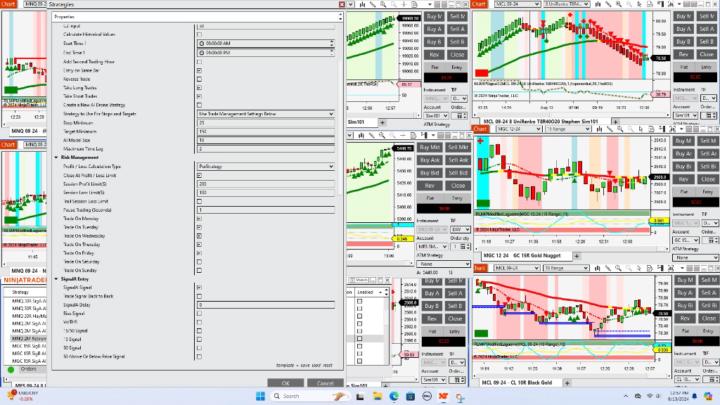Viewport: 720px width, 405px height.
Task: Click zoom in magnifier in MGC 12-24 chart toolbar
Action: tap(619, 129)
